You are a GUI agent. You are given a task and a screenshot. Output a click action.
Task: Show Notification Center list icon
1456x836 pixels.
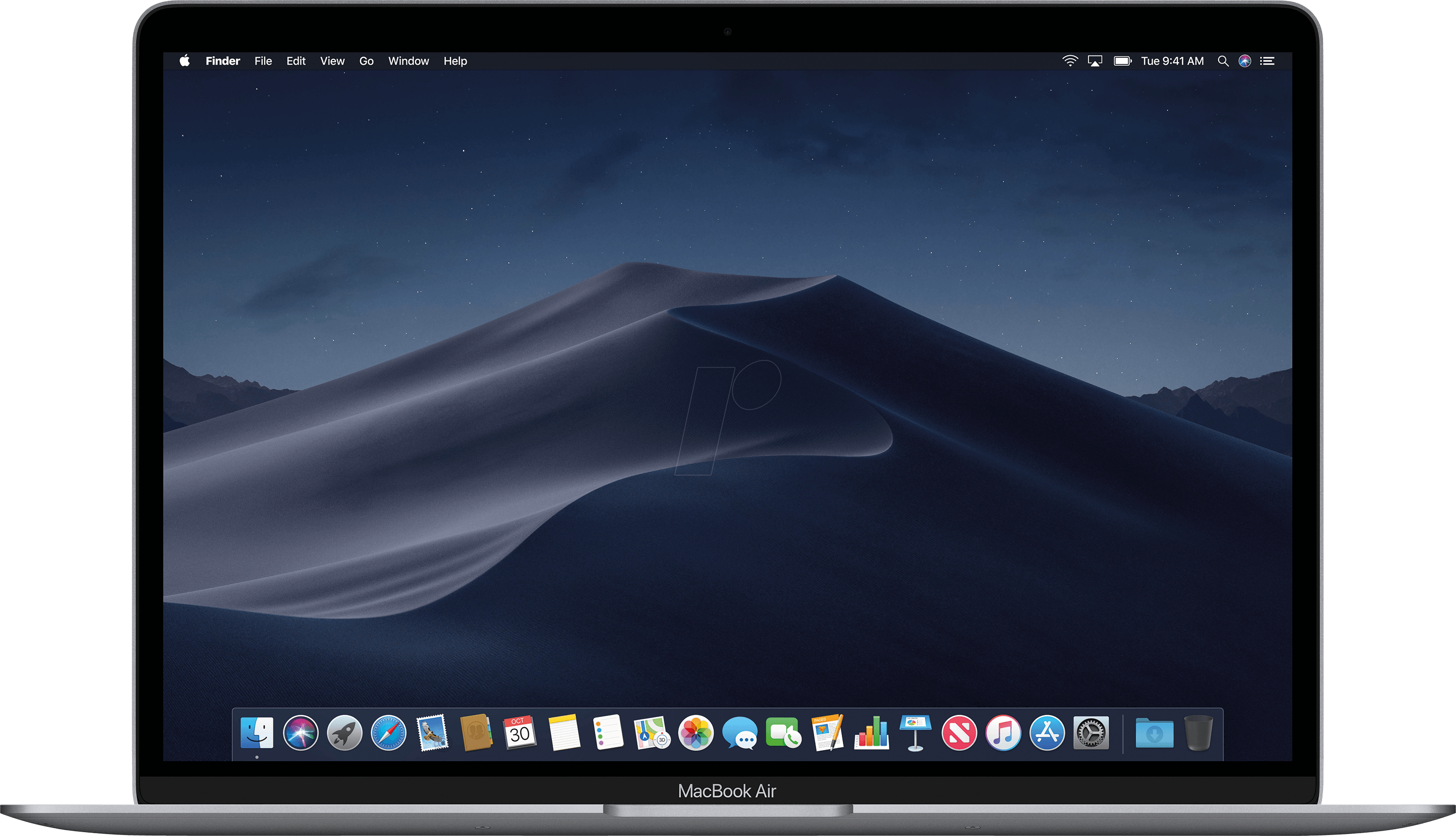[x=1267, y=61]
